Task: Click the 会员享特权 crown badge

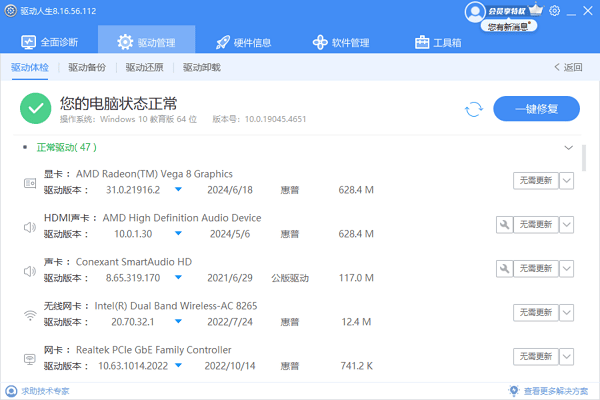Action: coord(515,10)
